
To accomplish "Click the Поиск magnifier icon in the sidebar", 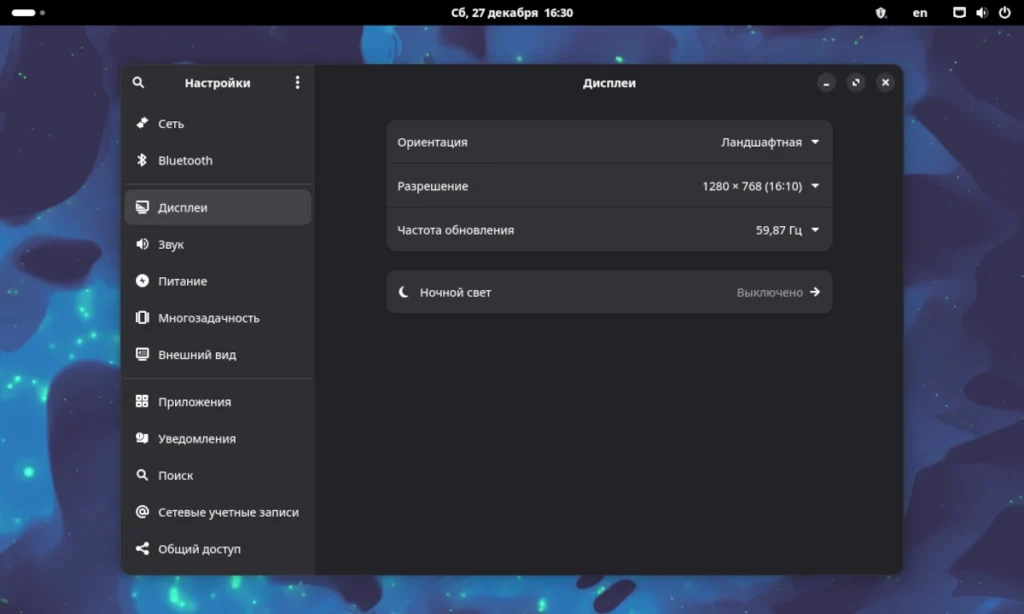I will 142,475.
